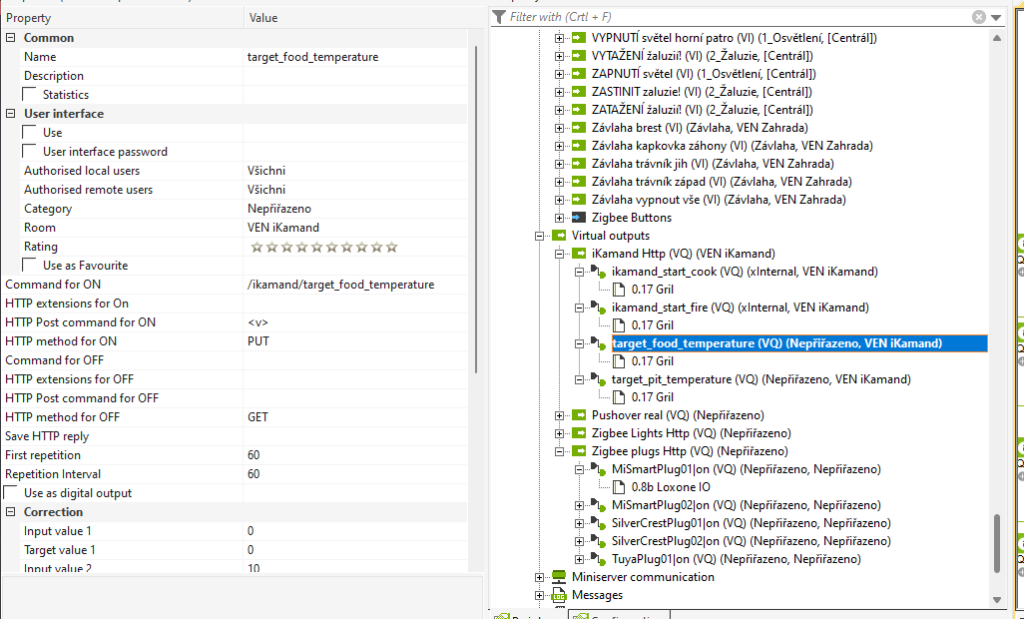Expand the Messages tree node
Viewport: 1024px width, 619px height.
click(x=539, y=595)
